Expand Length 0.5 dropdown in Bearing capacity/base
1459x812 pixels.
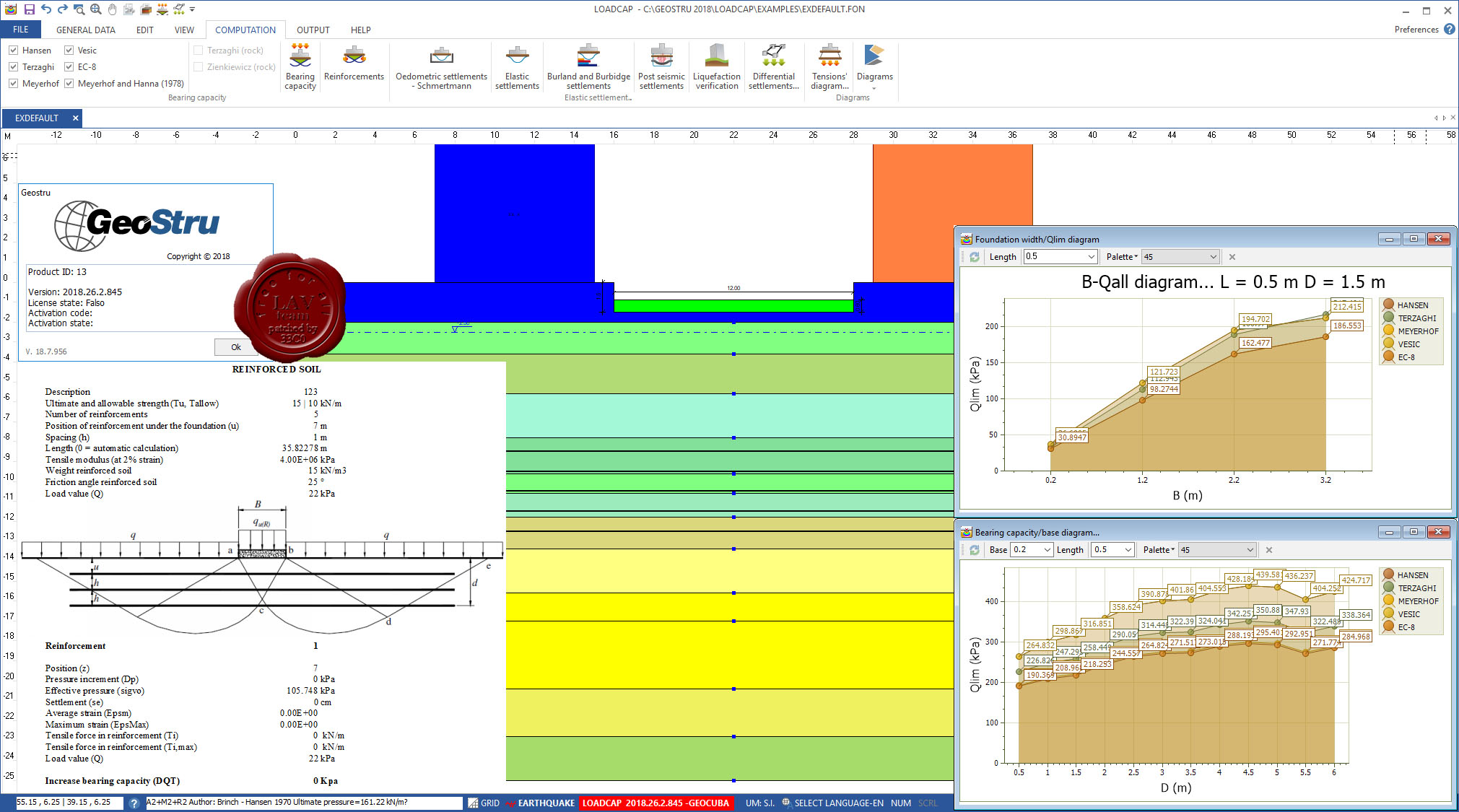[x=1128, y=550]
